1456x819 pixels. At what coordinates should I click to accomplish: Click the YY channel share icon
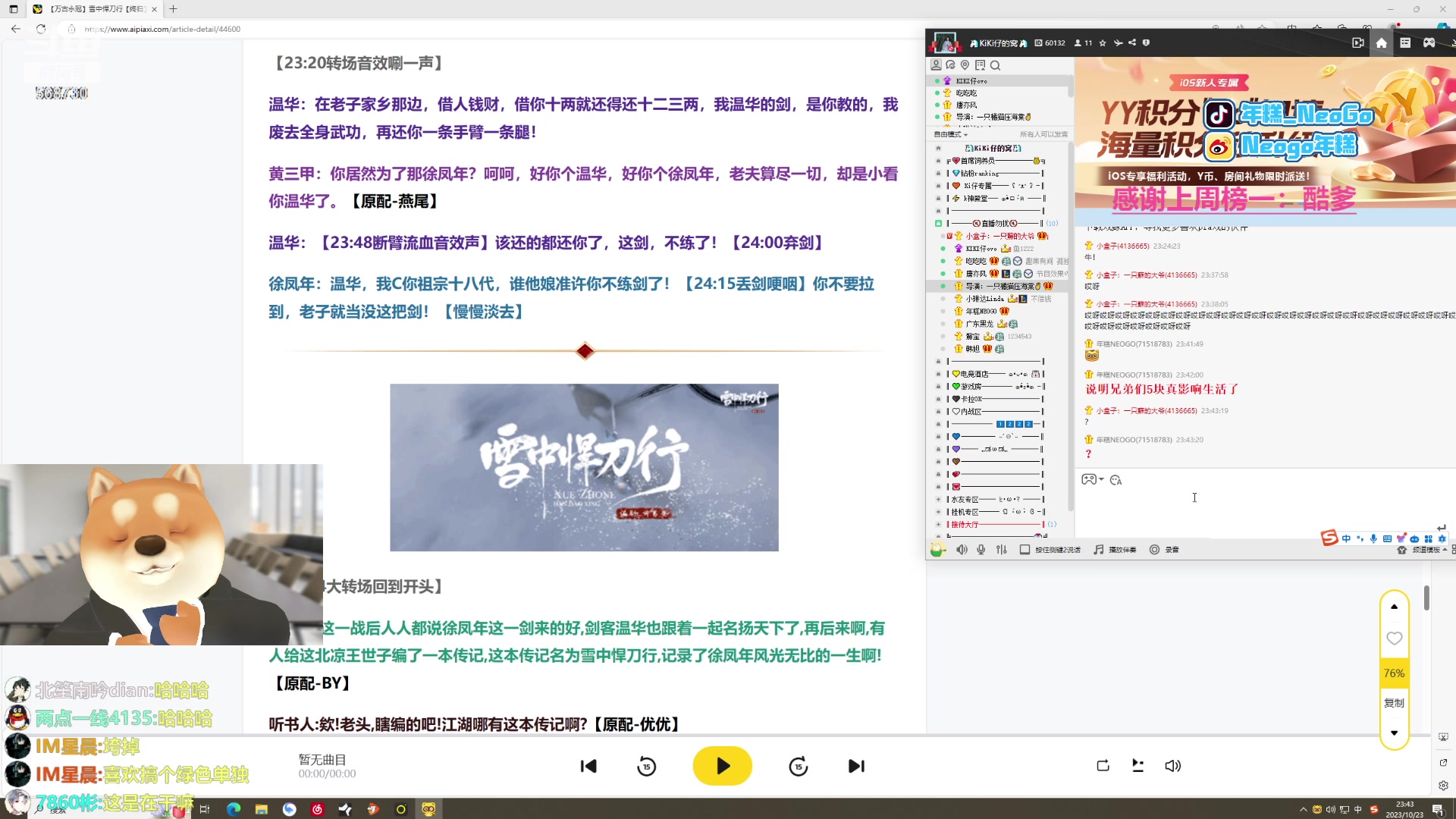pyautogui.click(x=1132, y=43)
